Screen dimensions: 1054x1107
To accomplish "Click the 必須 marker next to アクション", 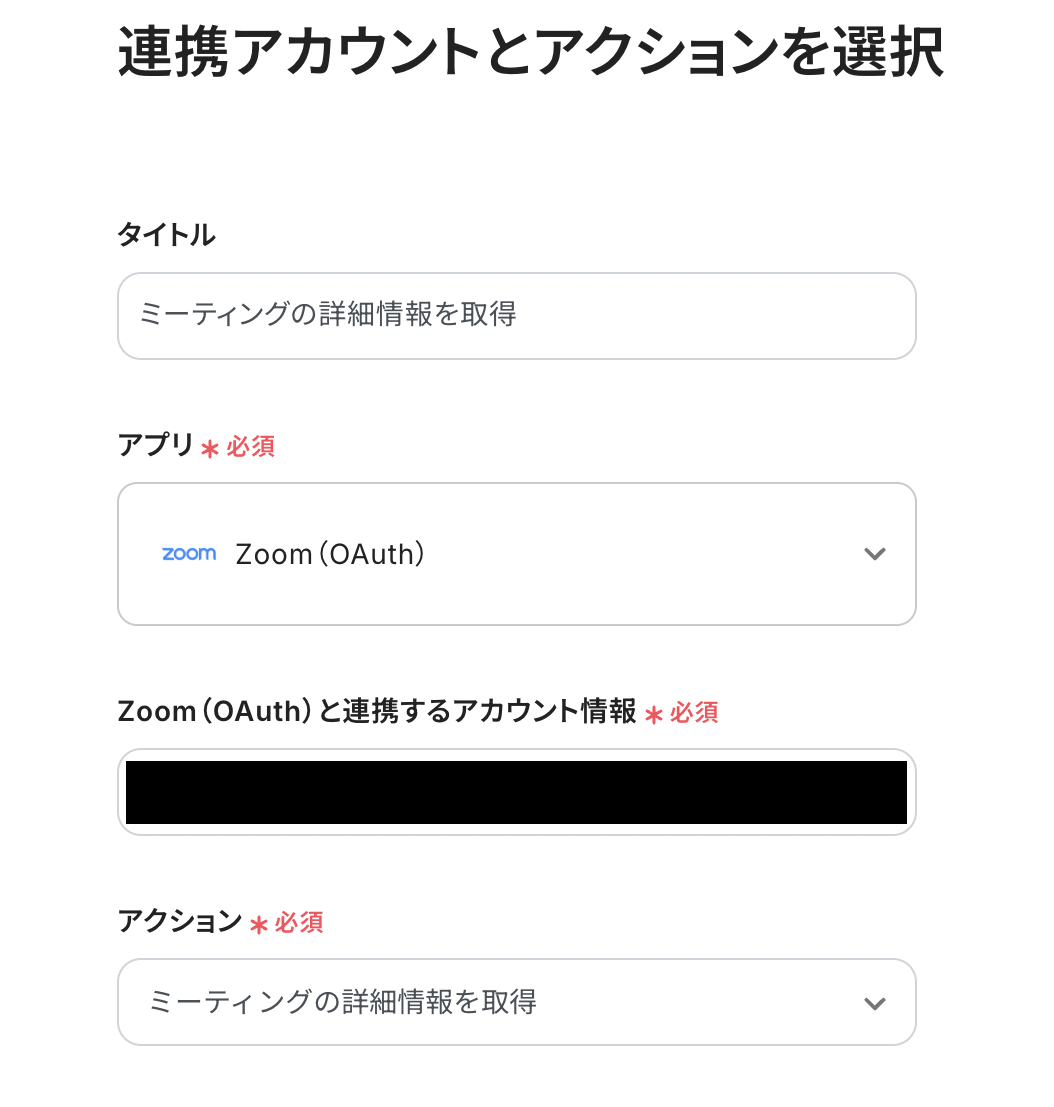I will tap(298, 923).
